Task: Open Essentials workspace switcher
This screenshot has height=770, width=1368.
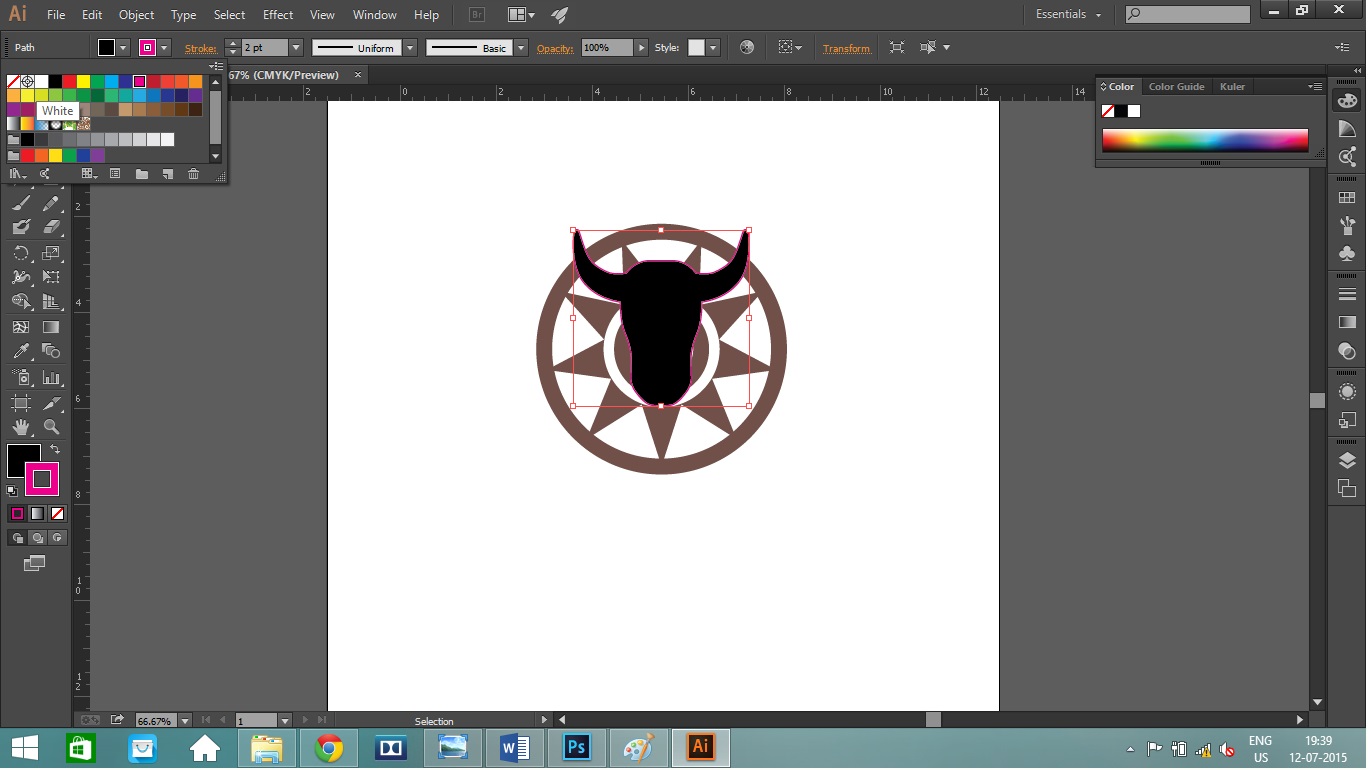Action: 1068,14
